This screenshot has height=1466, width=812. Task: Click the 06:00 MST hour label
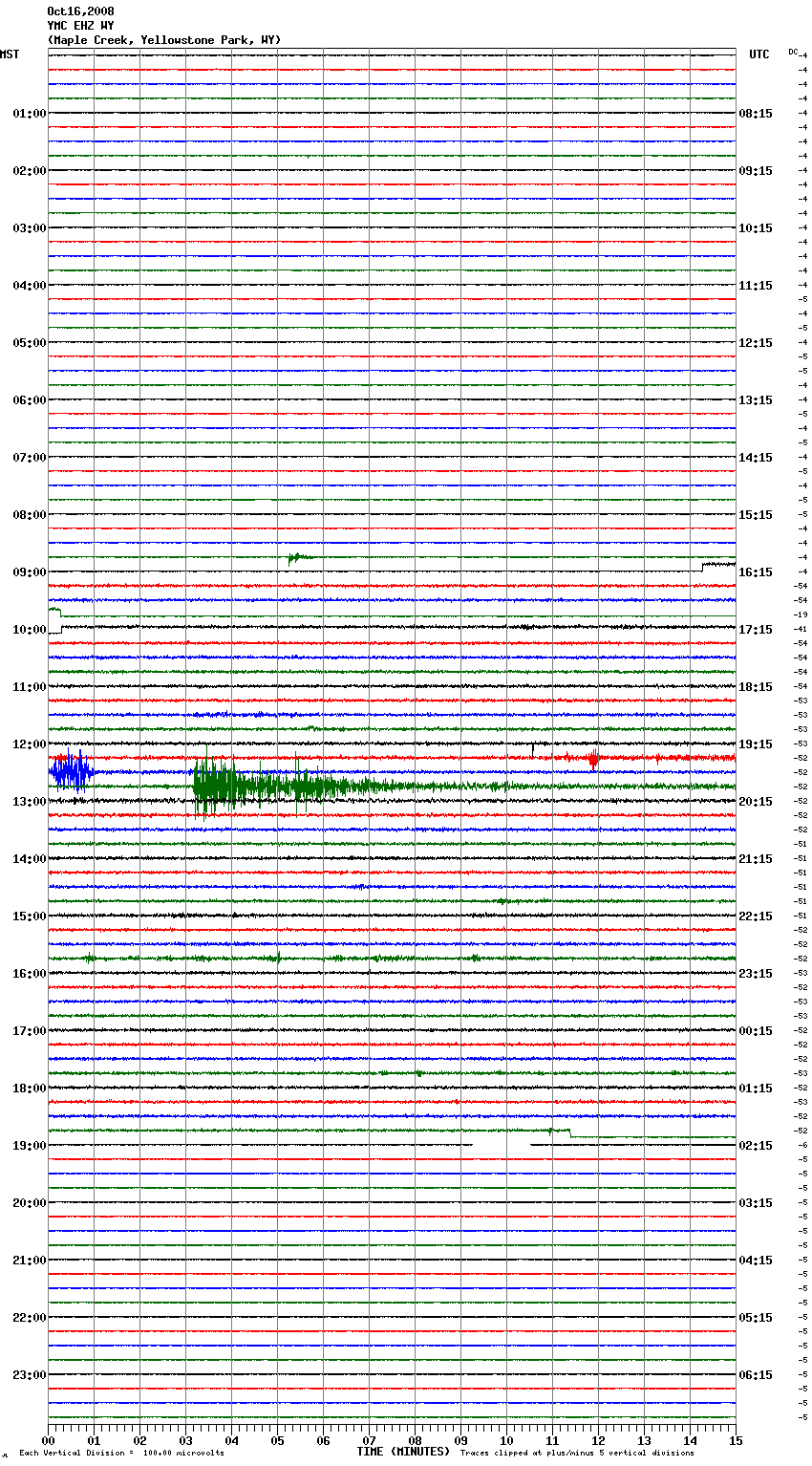click(30, 400)
